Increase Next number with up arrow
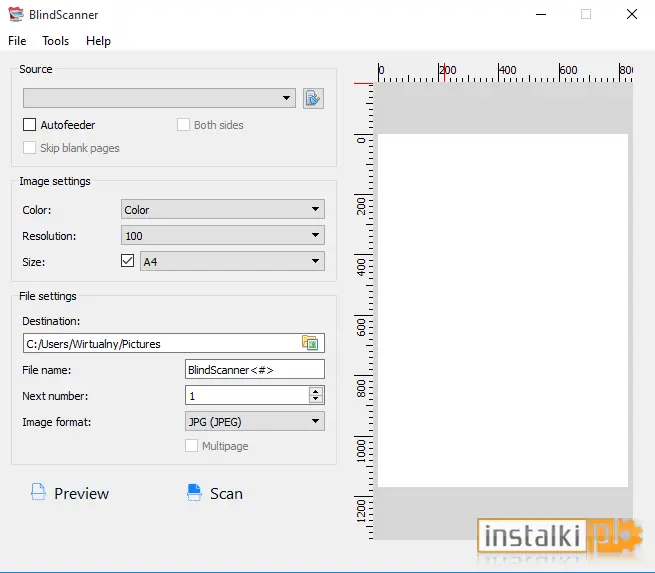Screen dimensions: 655x573 [316, 391]
